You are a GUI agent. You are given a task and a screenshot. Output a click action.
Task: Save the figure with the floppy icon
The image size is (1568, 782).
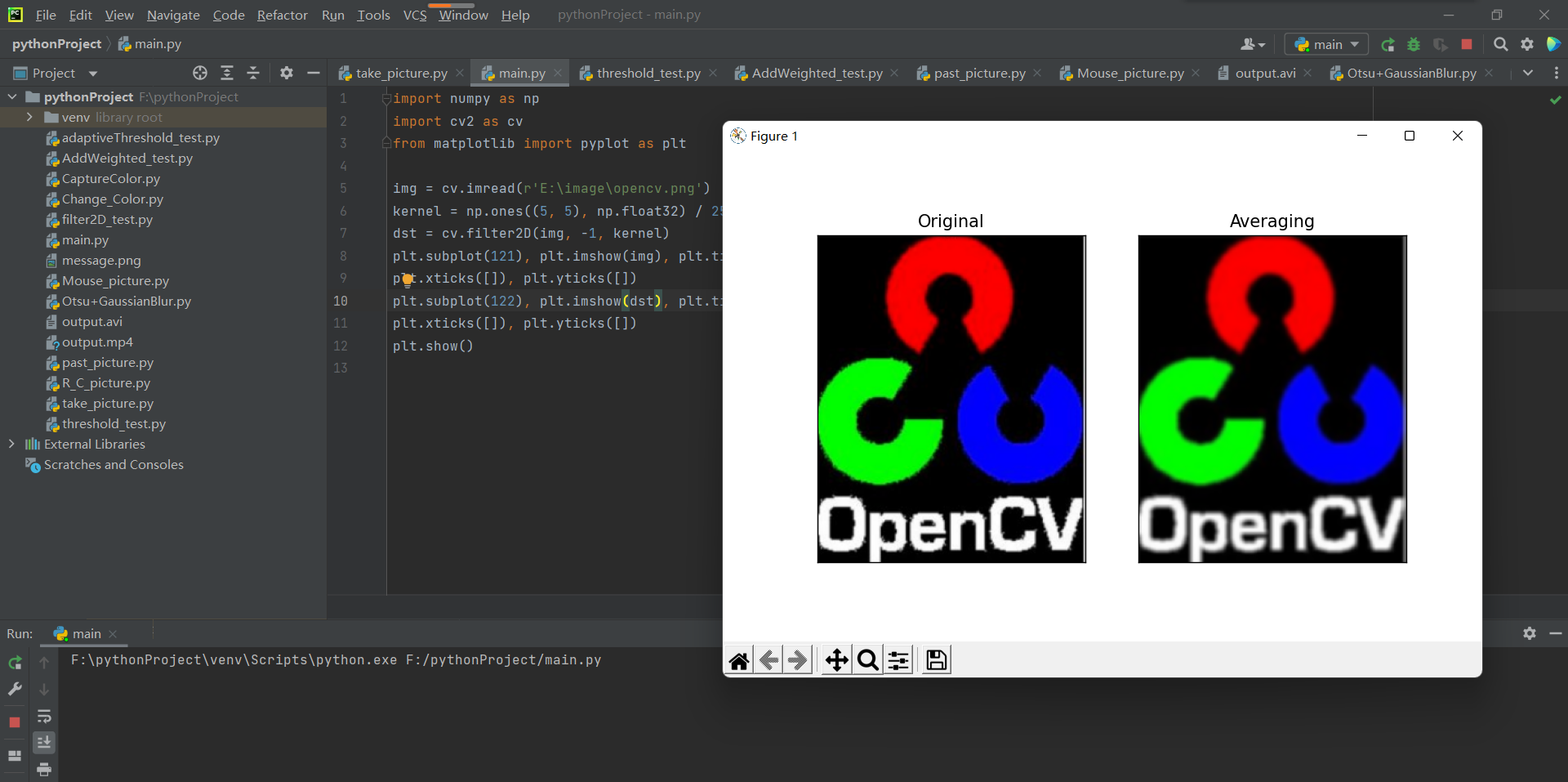coord(937,660)
